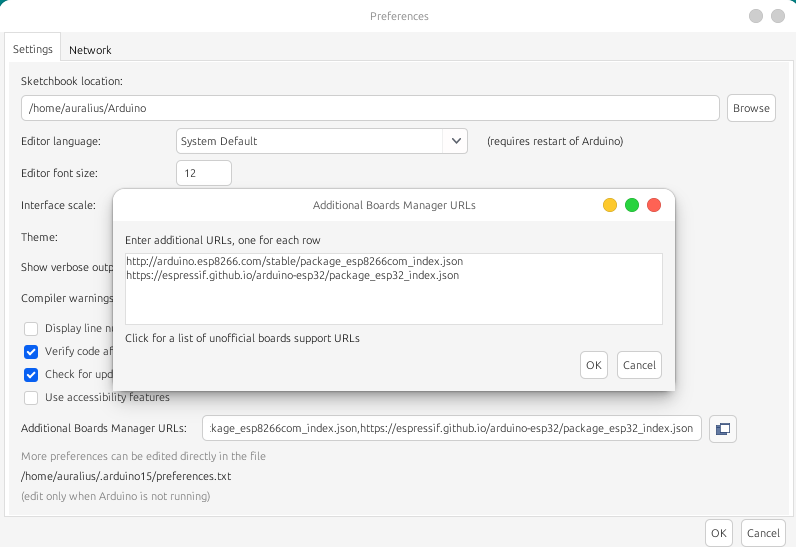796x547 pixels.
Task: Open the preferences.txt file path link
Action: pos(126,476)
